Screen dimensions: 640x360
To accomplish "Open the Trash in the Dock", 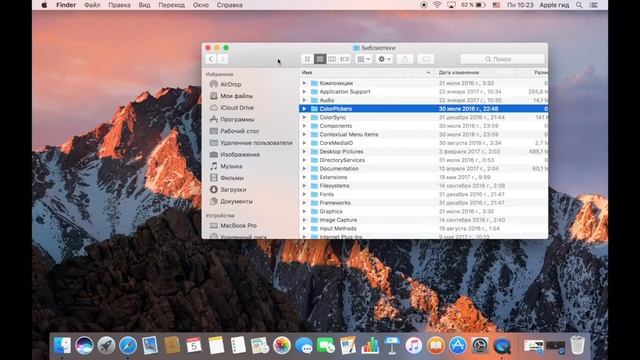I will [x=577, y=345].
